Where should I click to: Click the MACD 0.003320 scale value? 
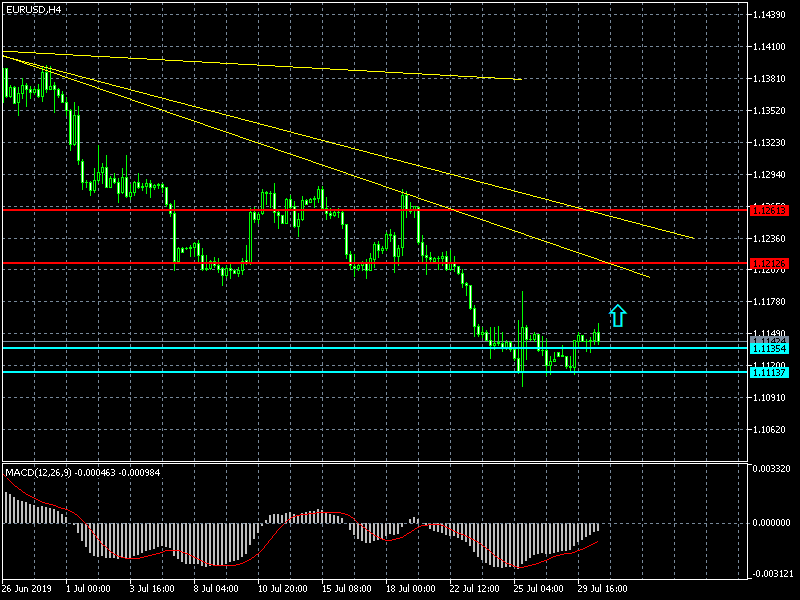(x=771, y=468)
